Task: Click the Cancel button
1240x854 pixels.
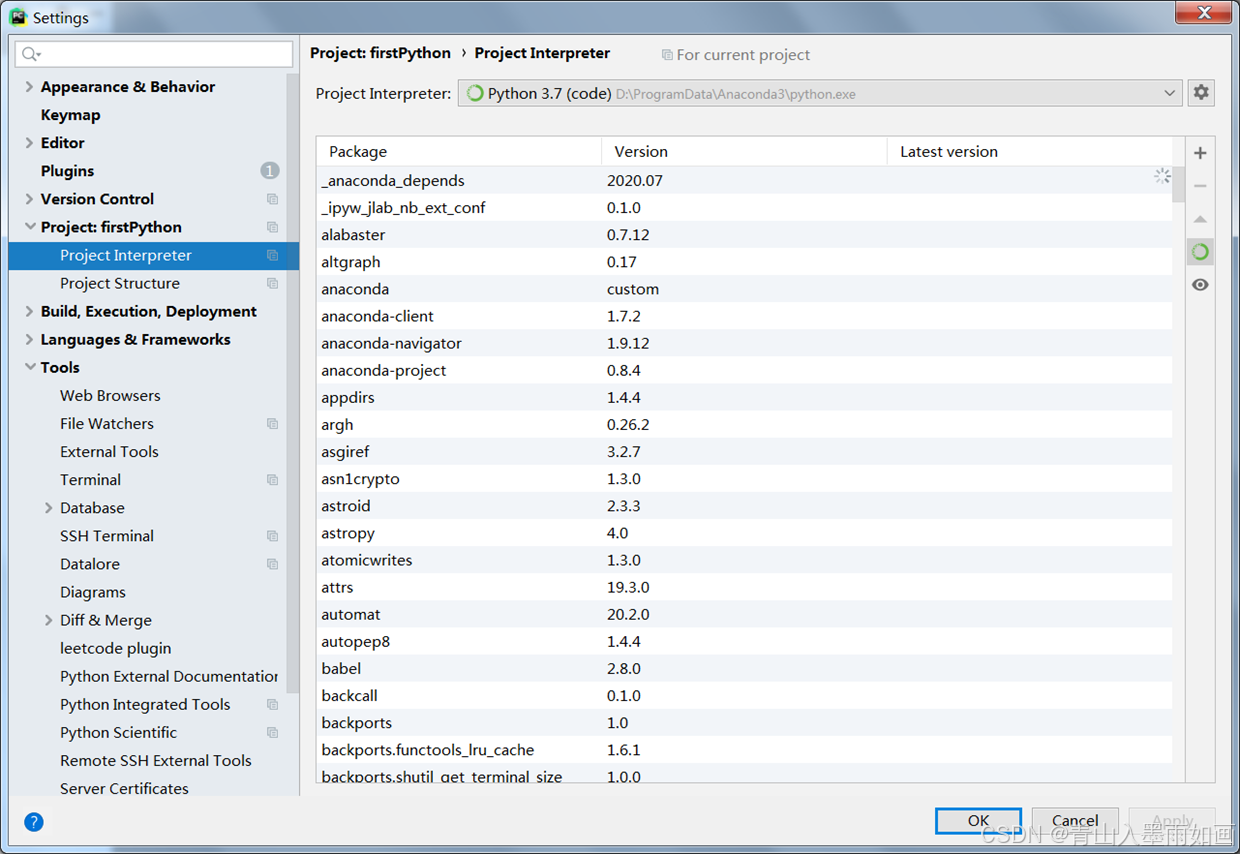Action: tap(1075, 820)
